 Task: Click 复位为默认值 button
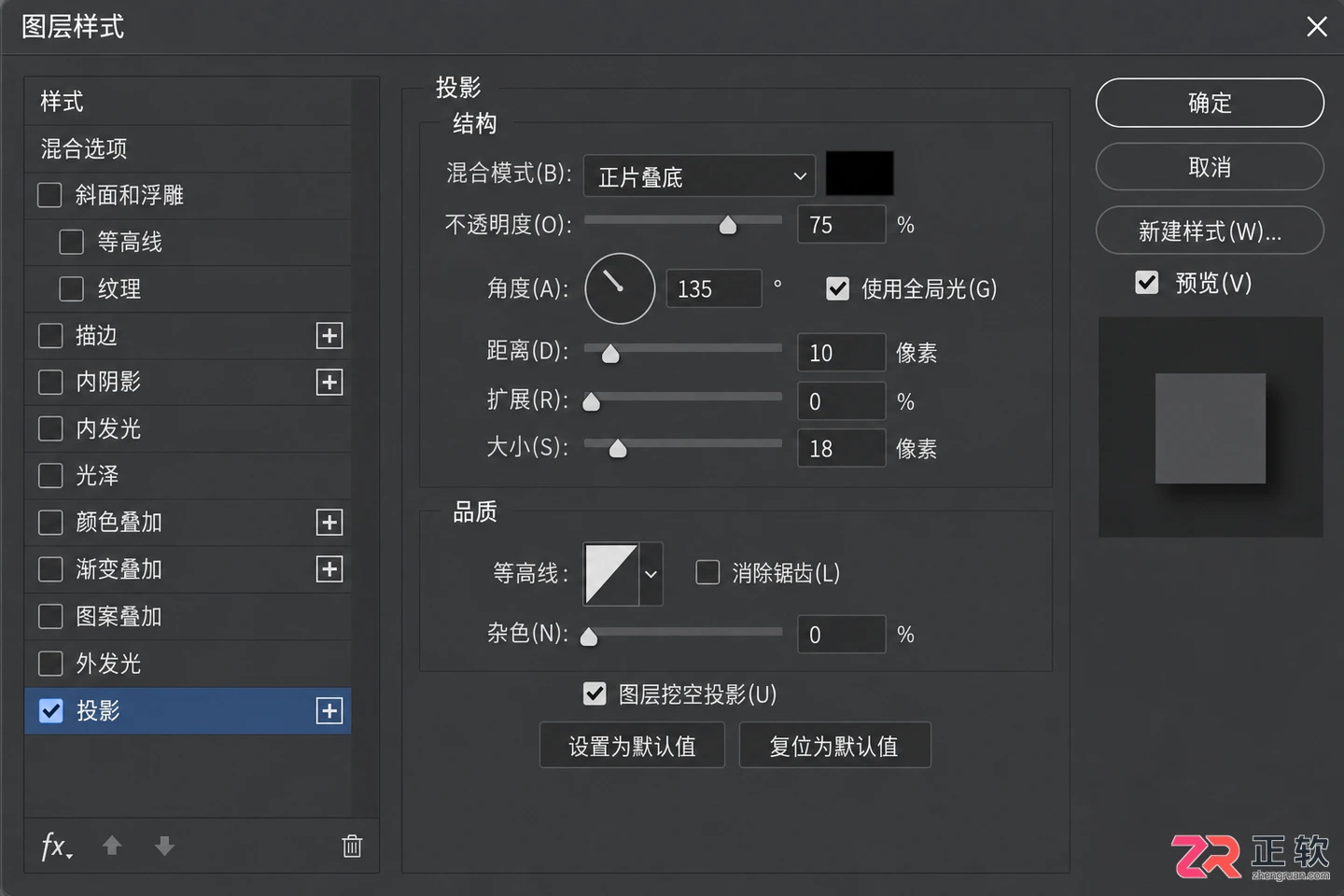click(x=834, y=746)
